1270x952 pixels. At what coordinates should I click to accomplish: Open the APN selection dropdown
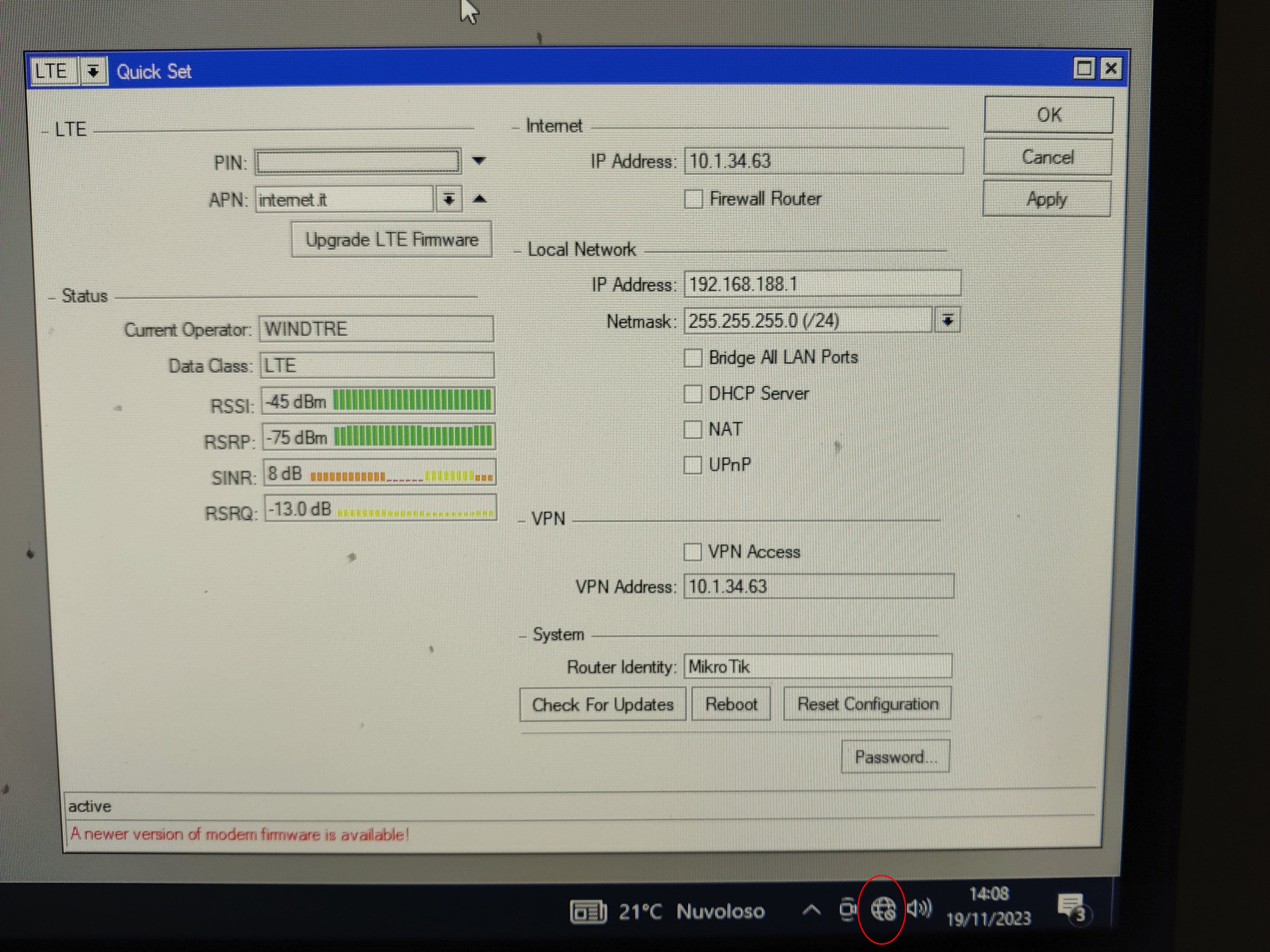pos(449,200)
